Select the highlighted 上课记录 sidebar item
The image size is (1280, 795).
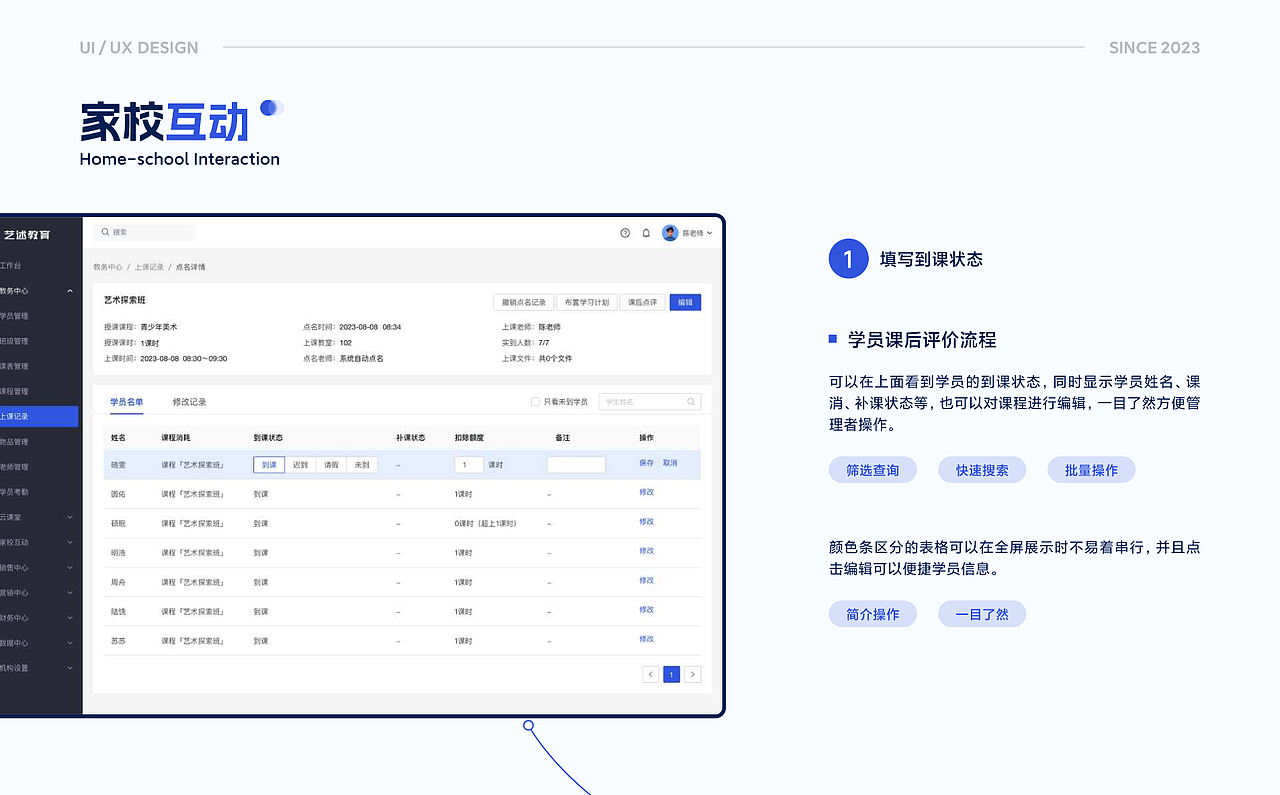39,416
